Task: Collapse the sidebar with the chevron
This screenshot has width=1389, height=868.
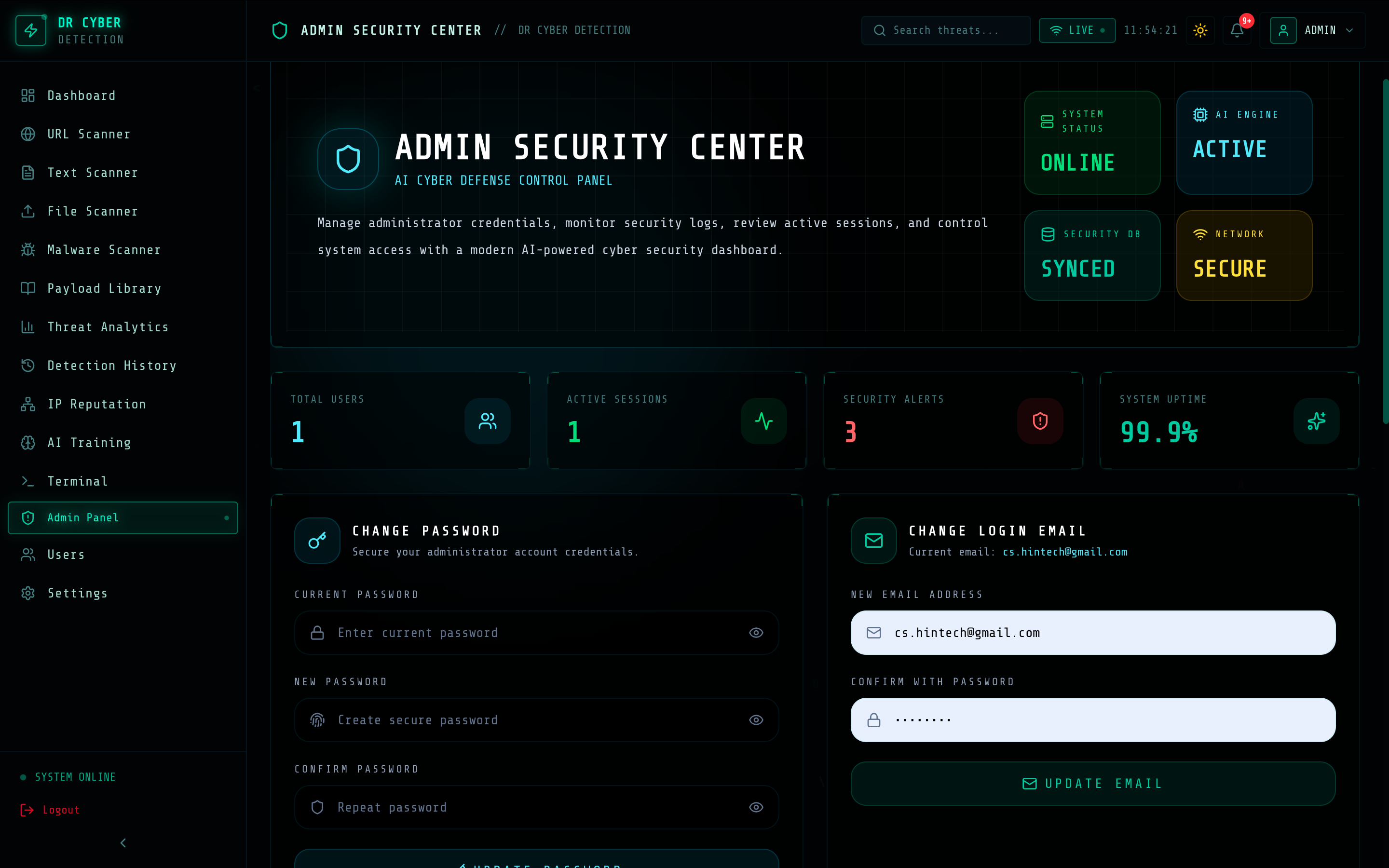Action: (123, 843)
